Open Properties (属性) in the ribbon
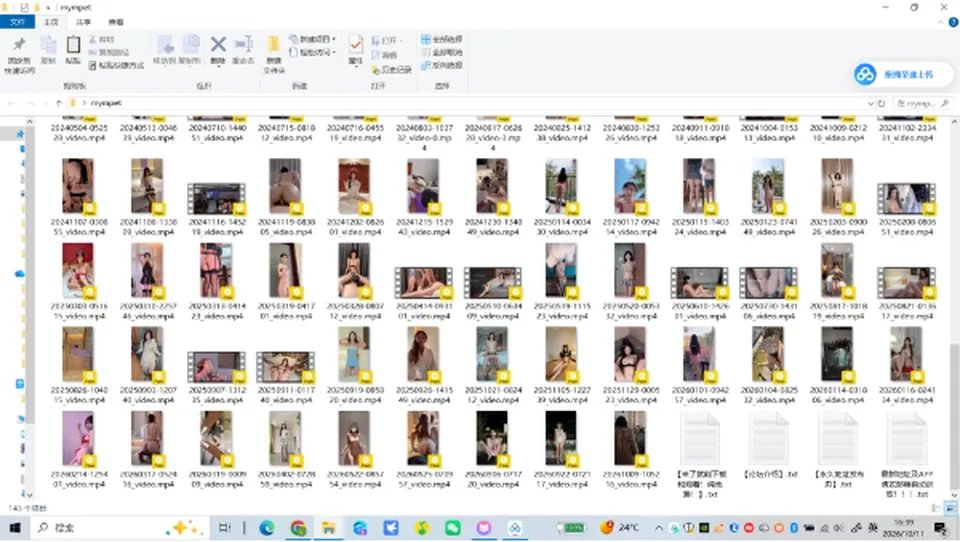The height and width of the screenshot is (542, 960). 355,50
